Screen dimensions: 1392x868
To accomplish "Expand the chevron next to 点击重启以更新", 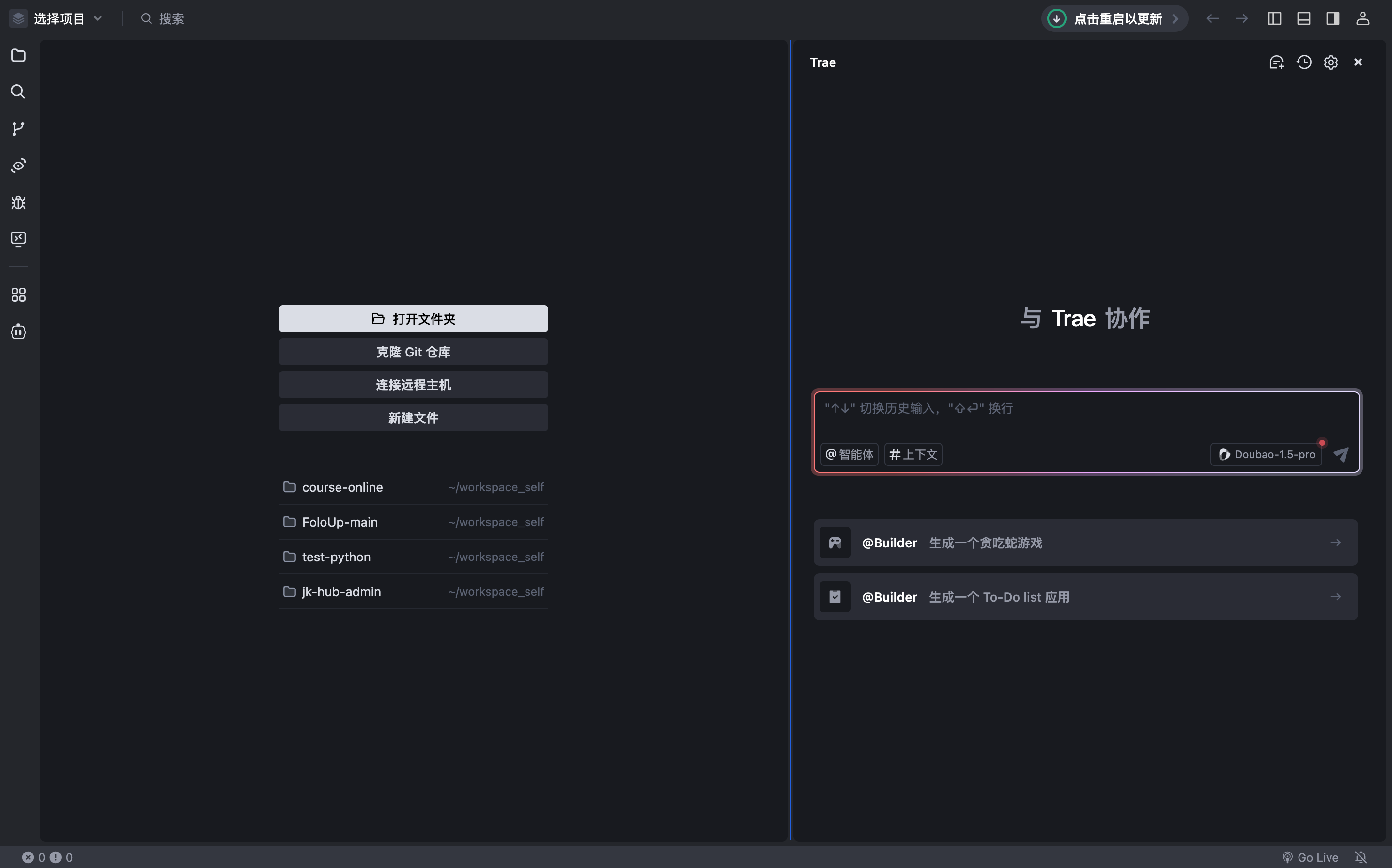I will (1175, 18).
